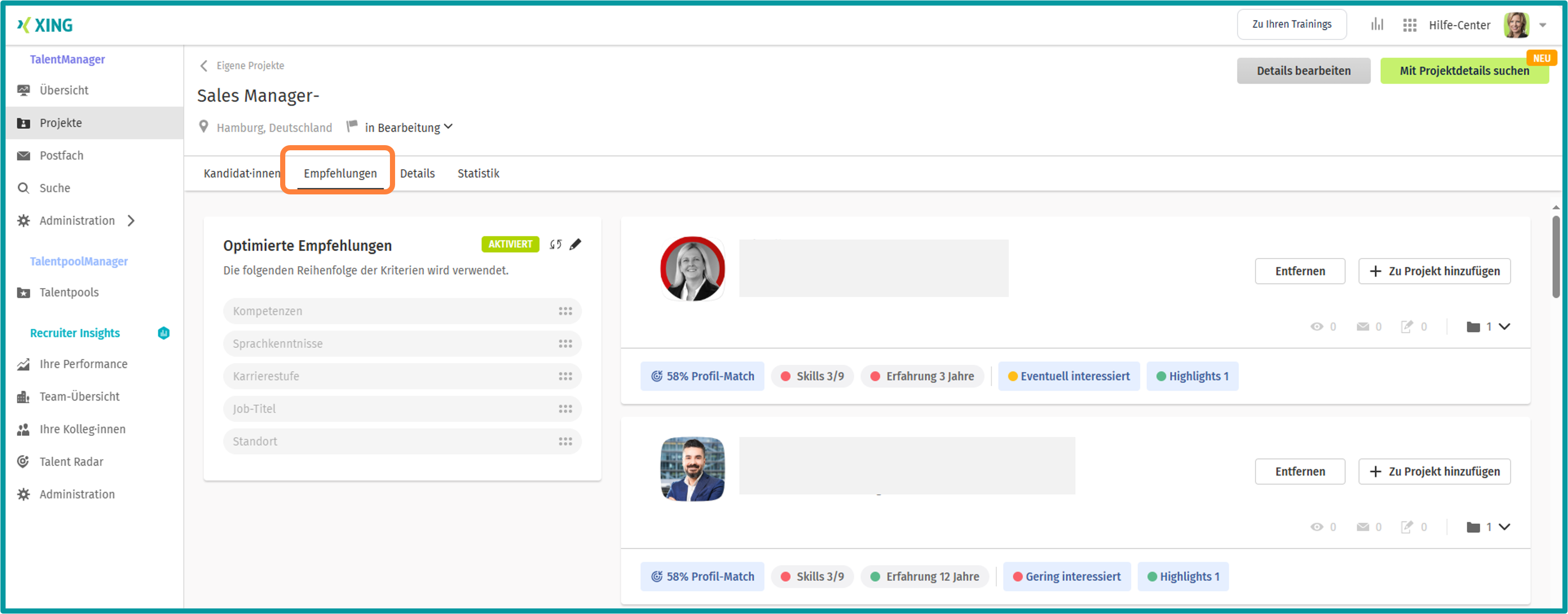Open the in Bearbeitung status dropdown
1568x614 pixels.
(408, 127)
